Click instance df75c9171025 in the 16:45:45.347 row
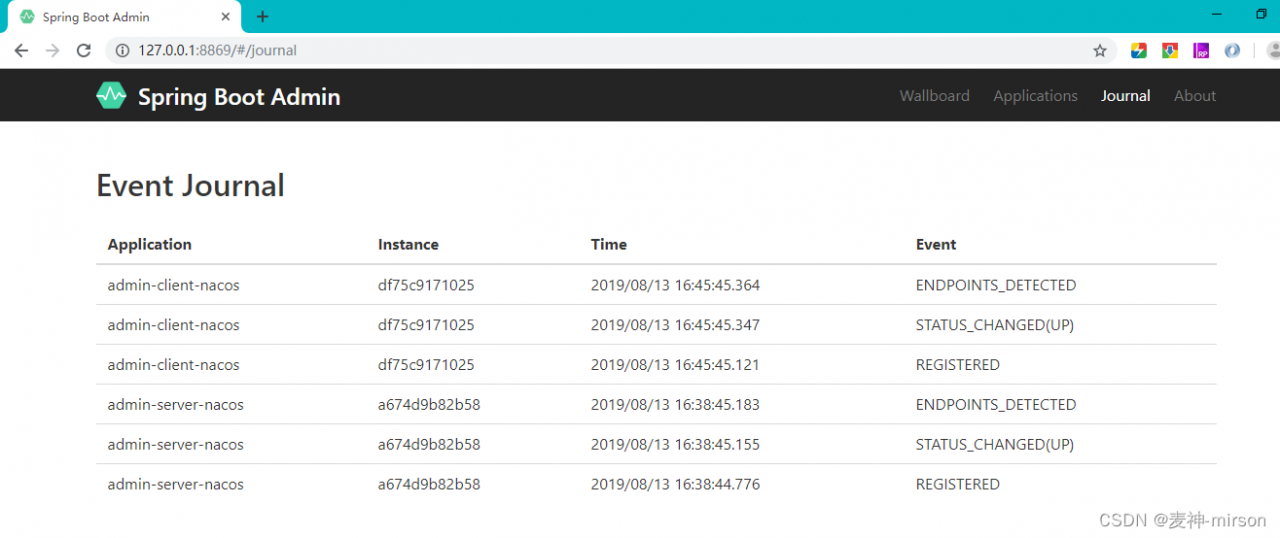Screen dimensions: 1280x538 coord(426,325)
